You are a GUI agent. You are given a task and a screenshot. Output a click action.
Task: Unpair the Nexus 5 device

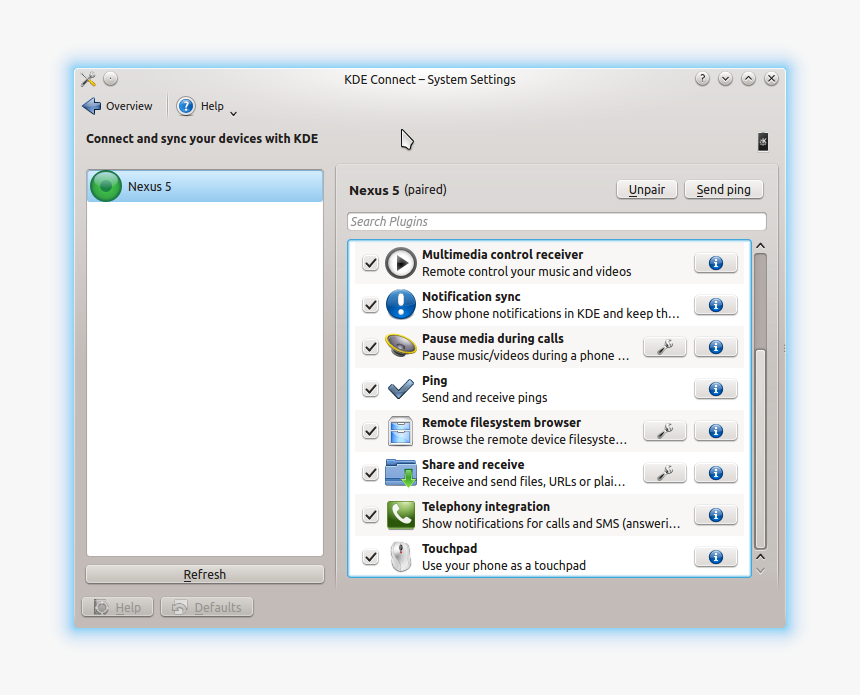647,189
